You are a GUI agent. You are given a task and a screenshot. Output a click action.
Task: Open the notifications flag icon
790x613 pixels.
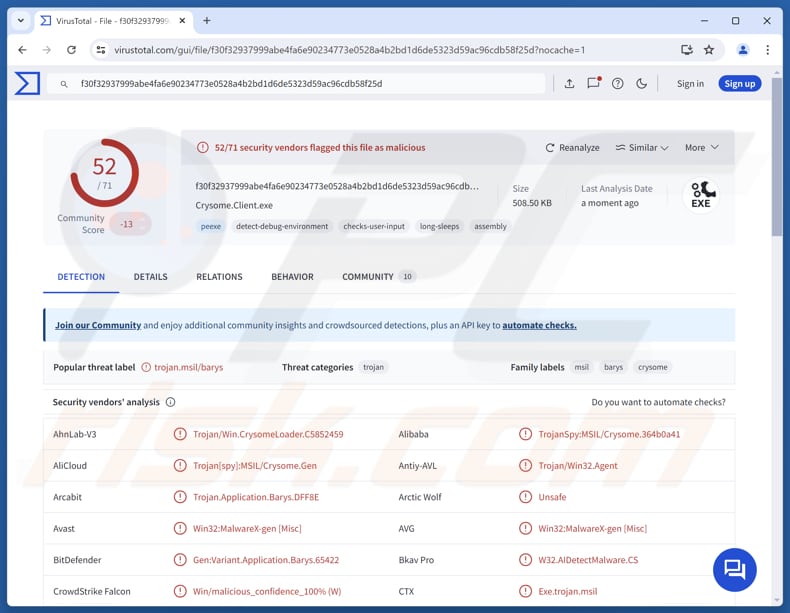tap(593, 84)
